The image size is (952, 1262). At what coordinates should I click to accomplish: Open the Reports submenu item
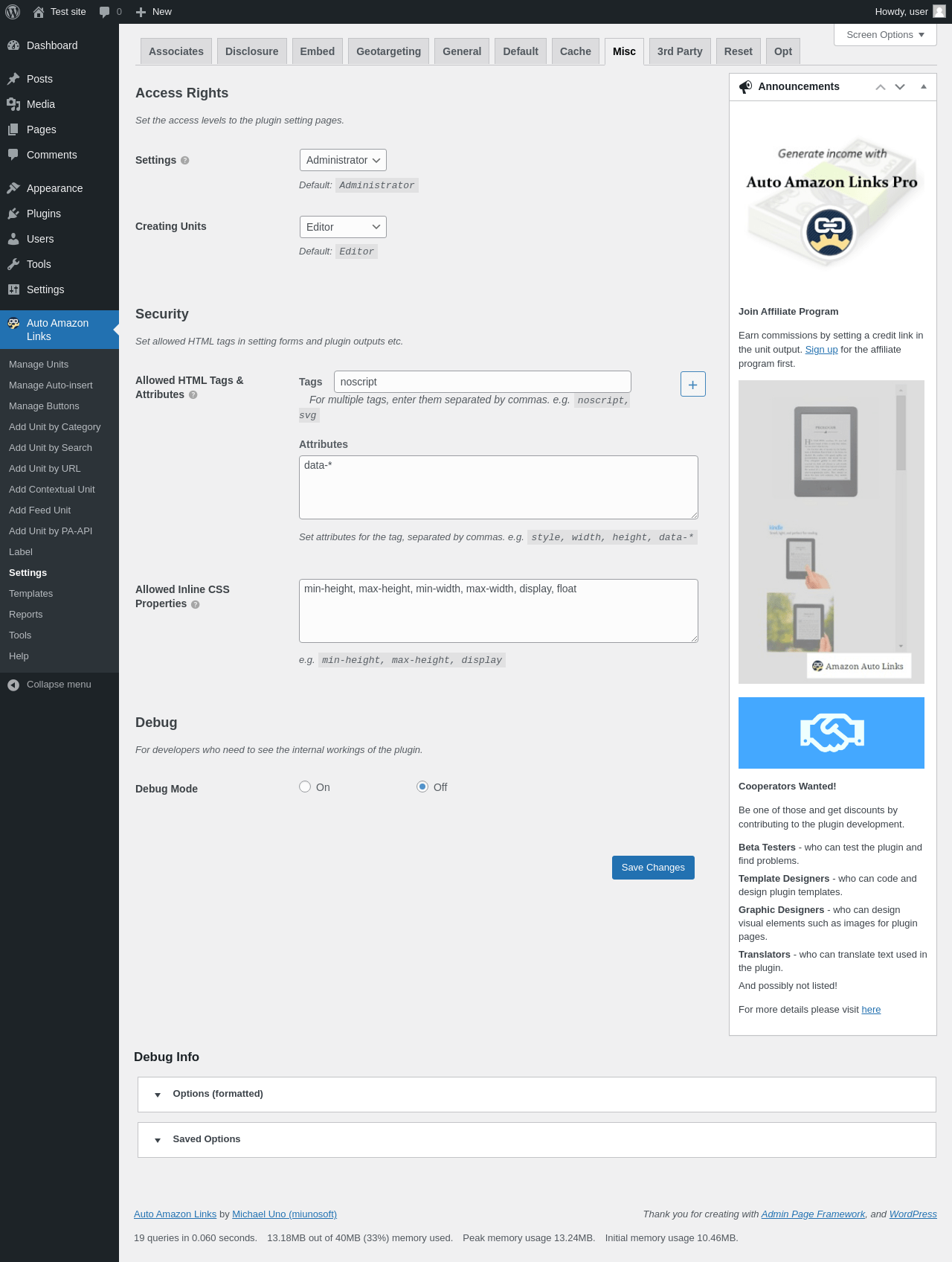[26, 615]
